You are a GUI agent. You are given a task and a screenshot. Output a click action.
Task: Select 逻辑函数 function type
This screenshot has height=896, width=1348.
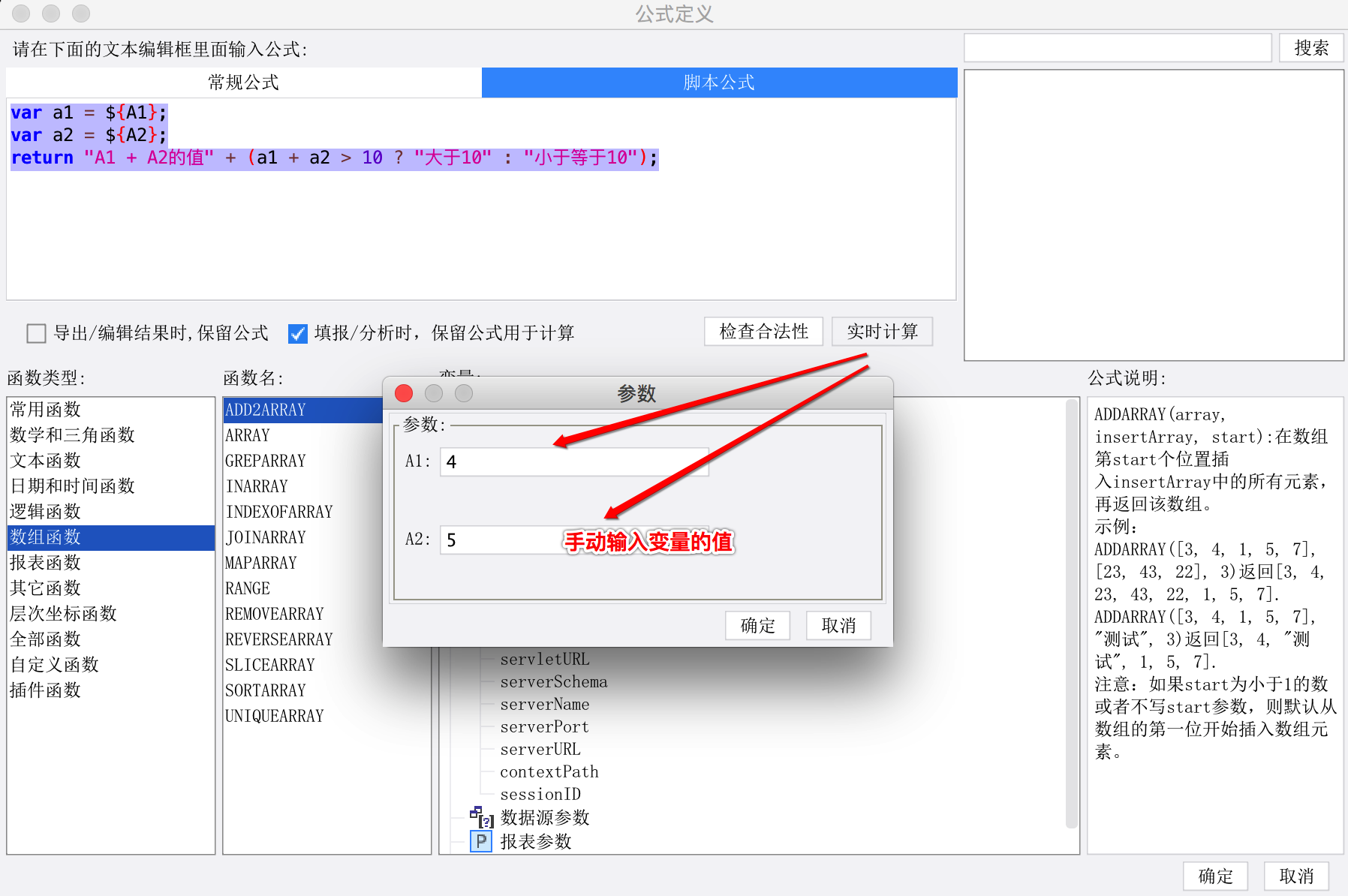point(111,512)
